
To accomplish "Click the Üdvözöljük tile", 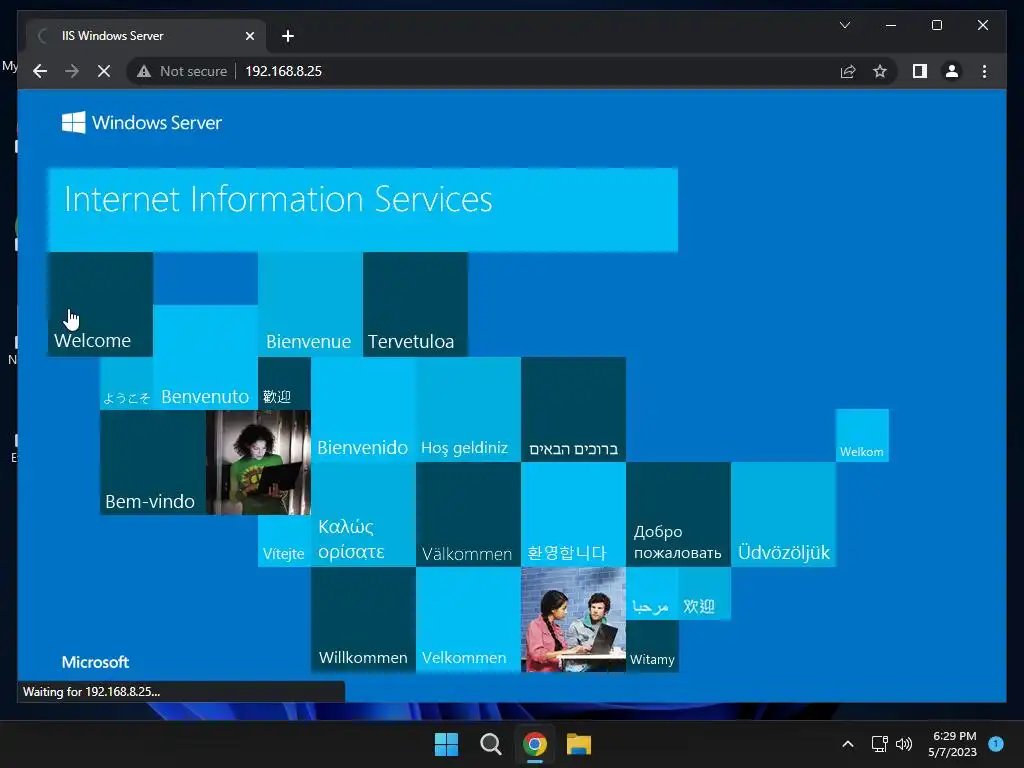I will [x=784, y=515].
